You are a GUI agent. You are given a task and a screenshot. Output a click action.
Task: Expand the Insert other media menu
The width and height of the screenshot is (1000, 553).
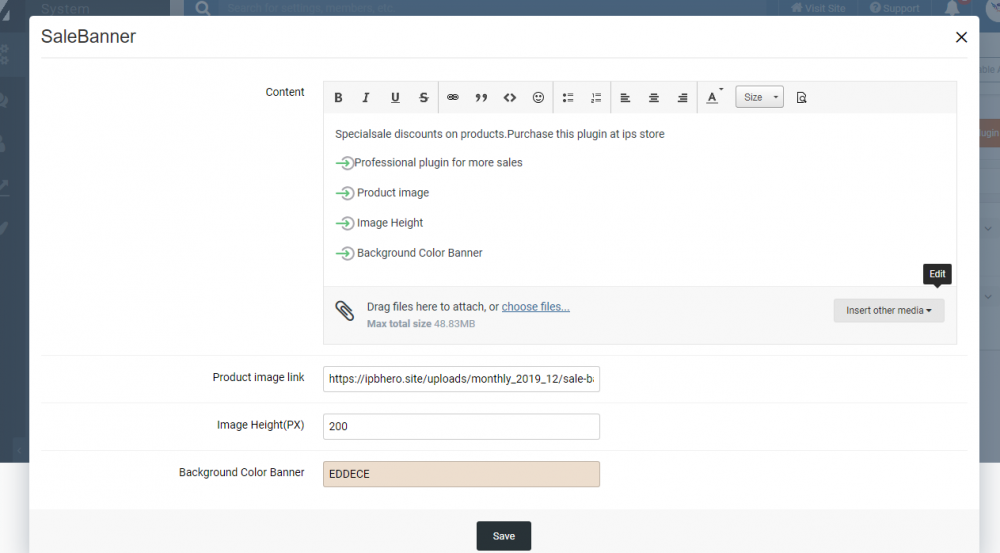888,311
